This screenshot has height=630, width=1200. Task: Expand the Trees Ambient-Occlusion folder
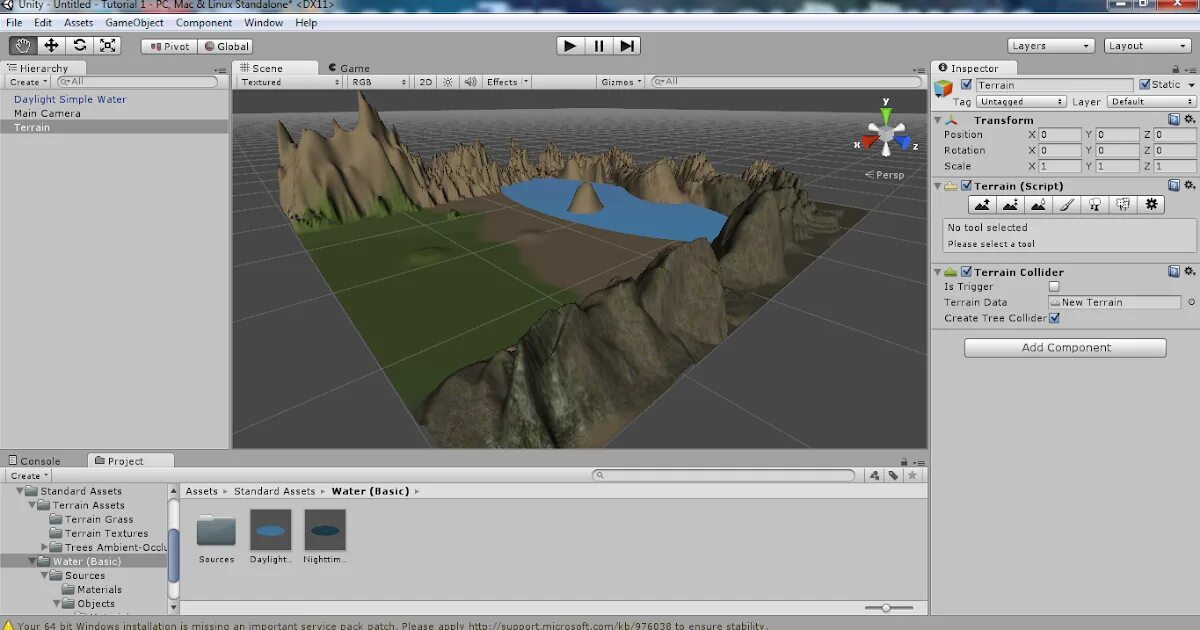click(x=45, y=547)
